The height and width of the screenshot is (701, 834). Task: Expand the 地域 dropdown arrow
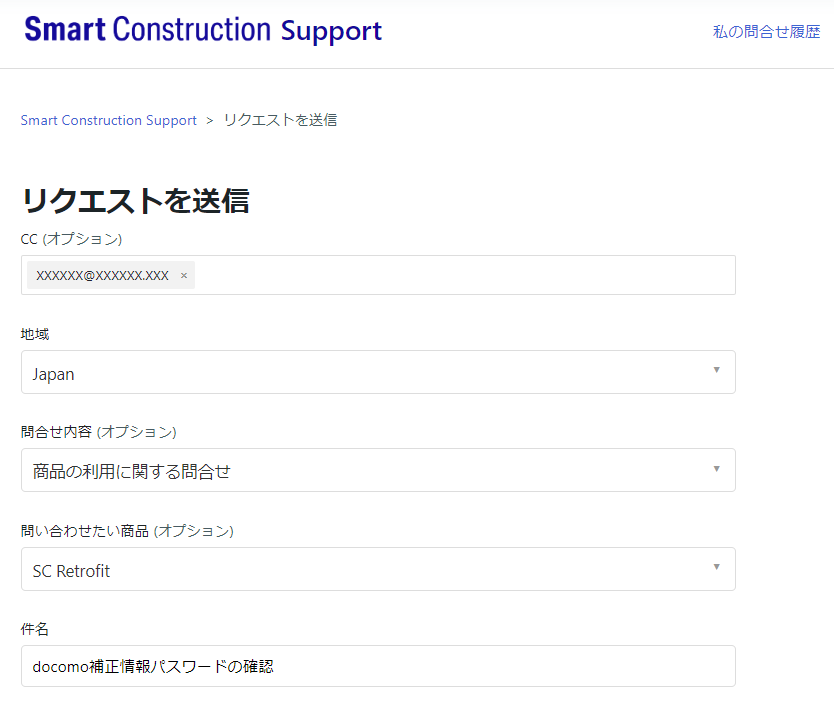pyautogui.click(x=716, y=370)
